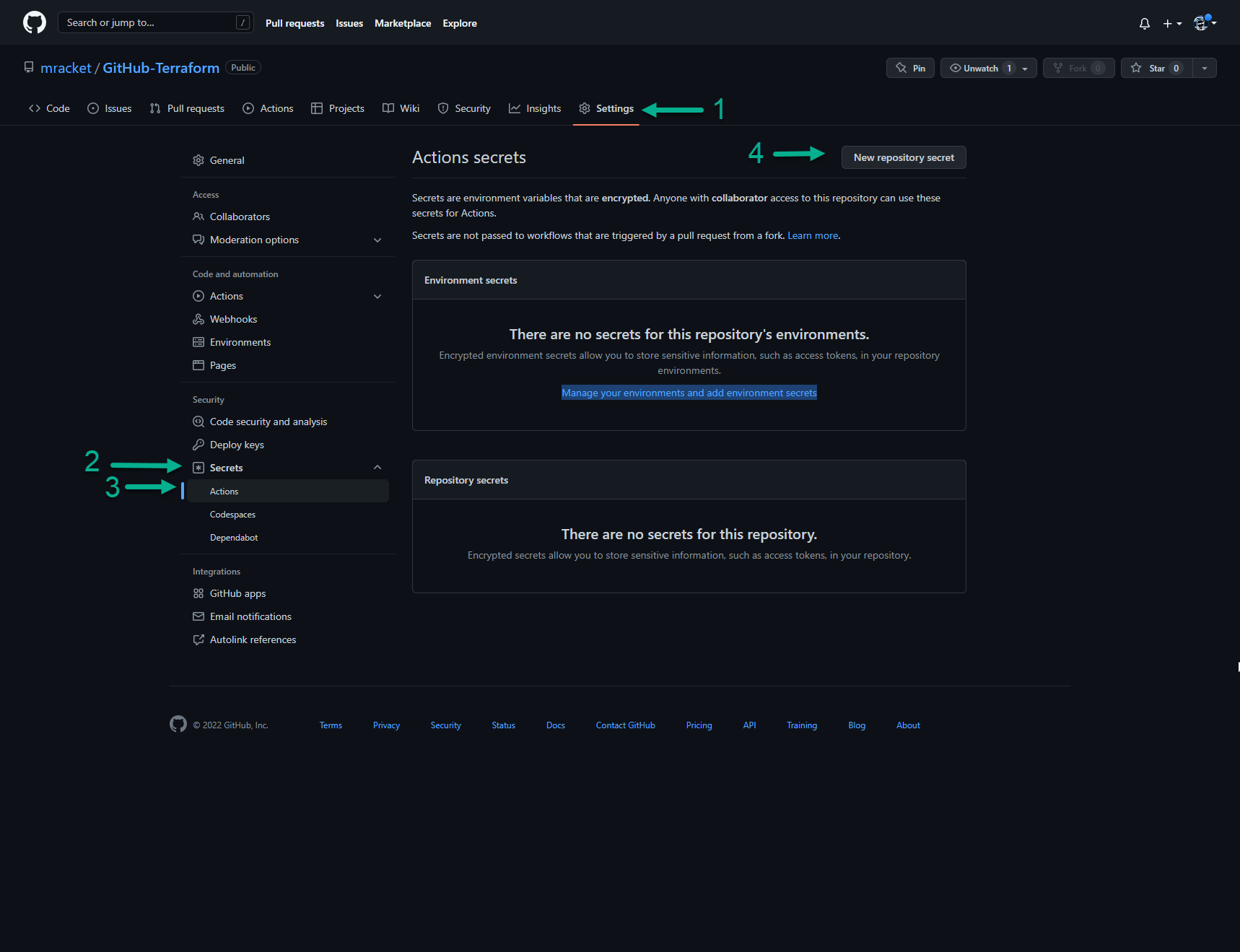Viewport: 1240px width, 952px height.
Task: Open API link in footer
Action: [749, 725]
